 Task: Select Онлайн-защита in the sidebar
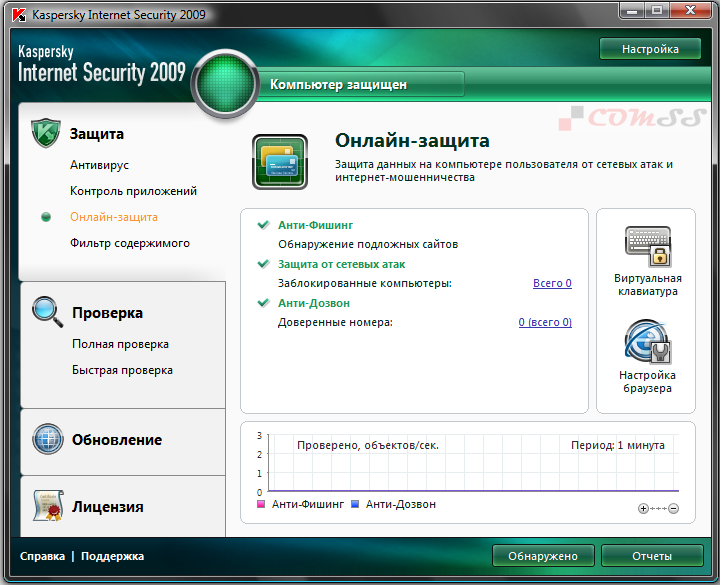click(x=114, y=217)
